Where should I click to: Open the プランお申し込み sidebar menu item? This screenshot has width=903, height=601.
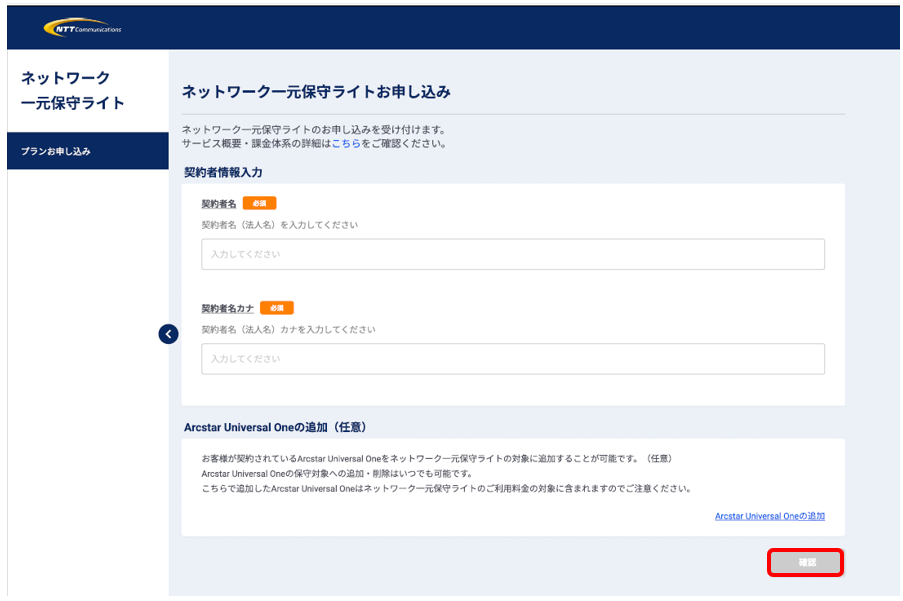88,151
